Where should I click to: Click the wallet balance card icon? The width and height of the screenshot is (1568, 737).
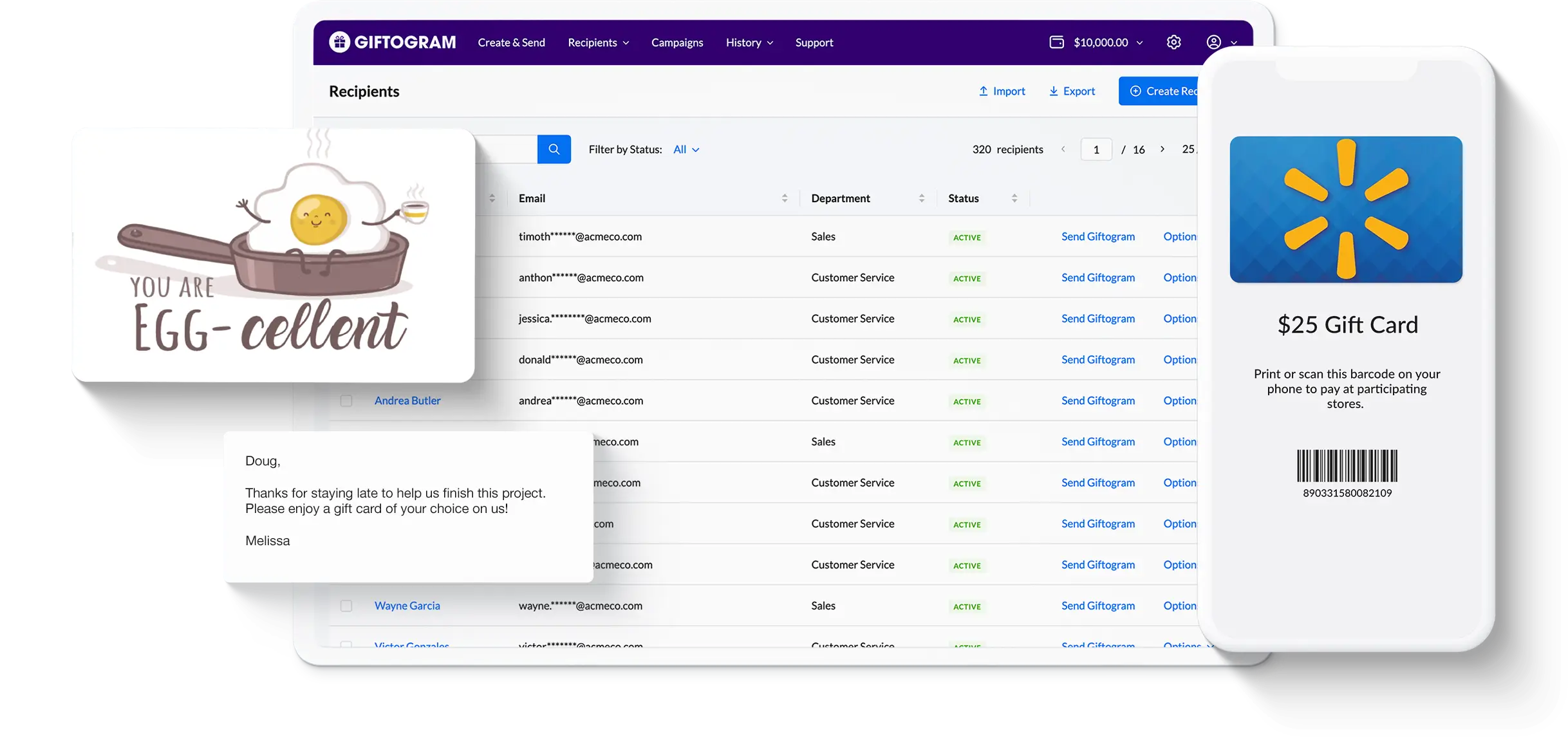click(1056, 42)
